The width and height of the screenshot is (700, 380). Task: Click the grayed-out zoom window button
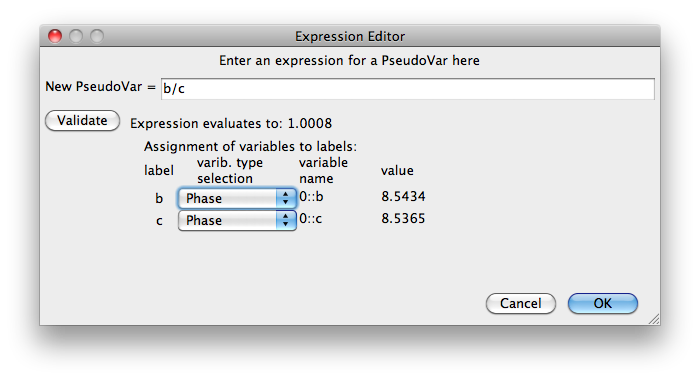tap(97, 36)
